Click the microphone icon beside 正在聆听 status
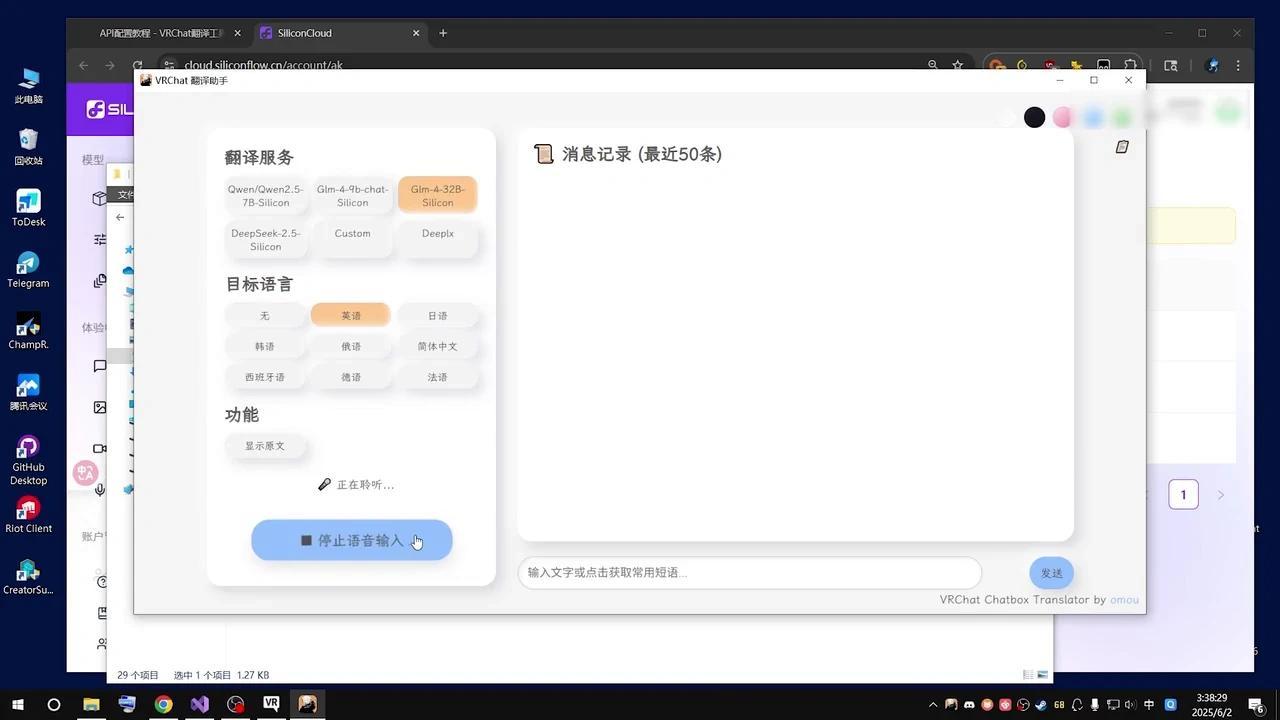Image resolution: width=1280 pixels, height=720 pixels. [x=324, y=484]
